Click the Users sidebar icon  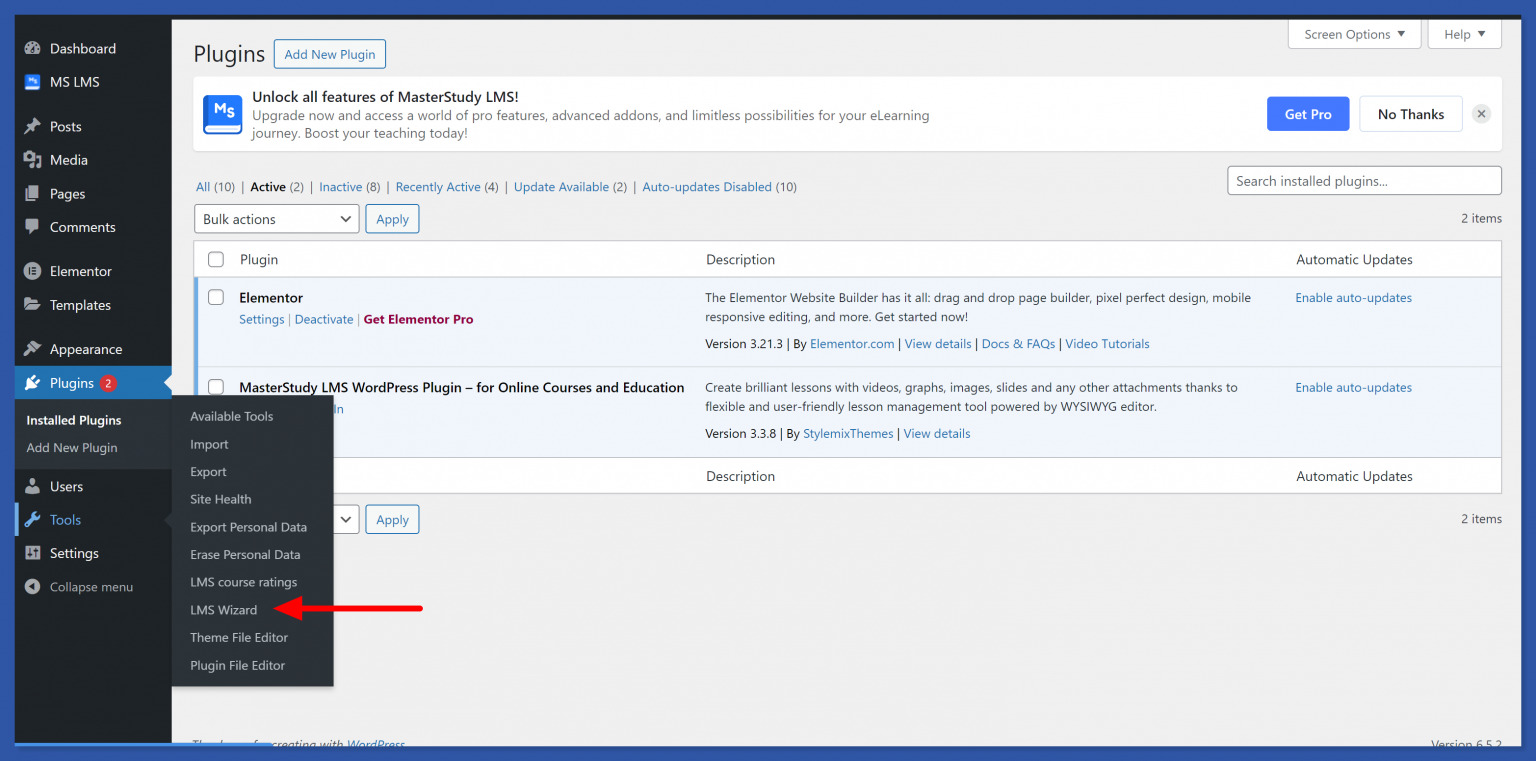[34, 486]
